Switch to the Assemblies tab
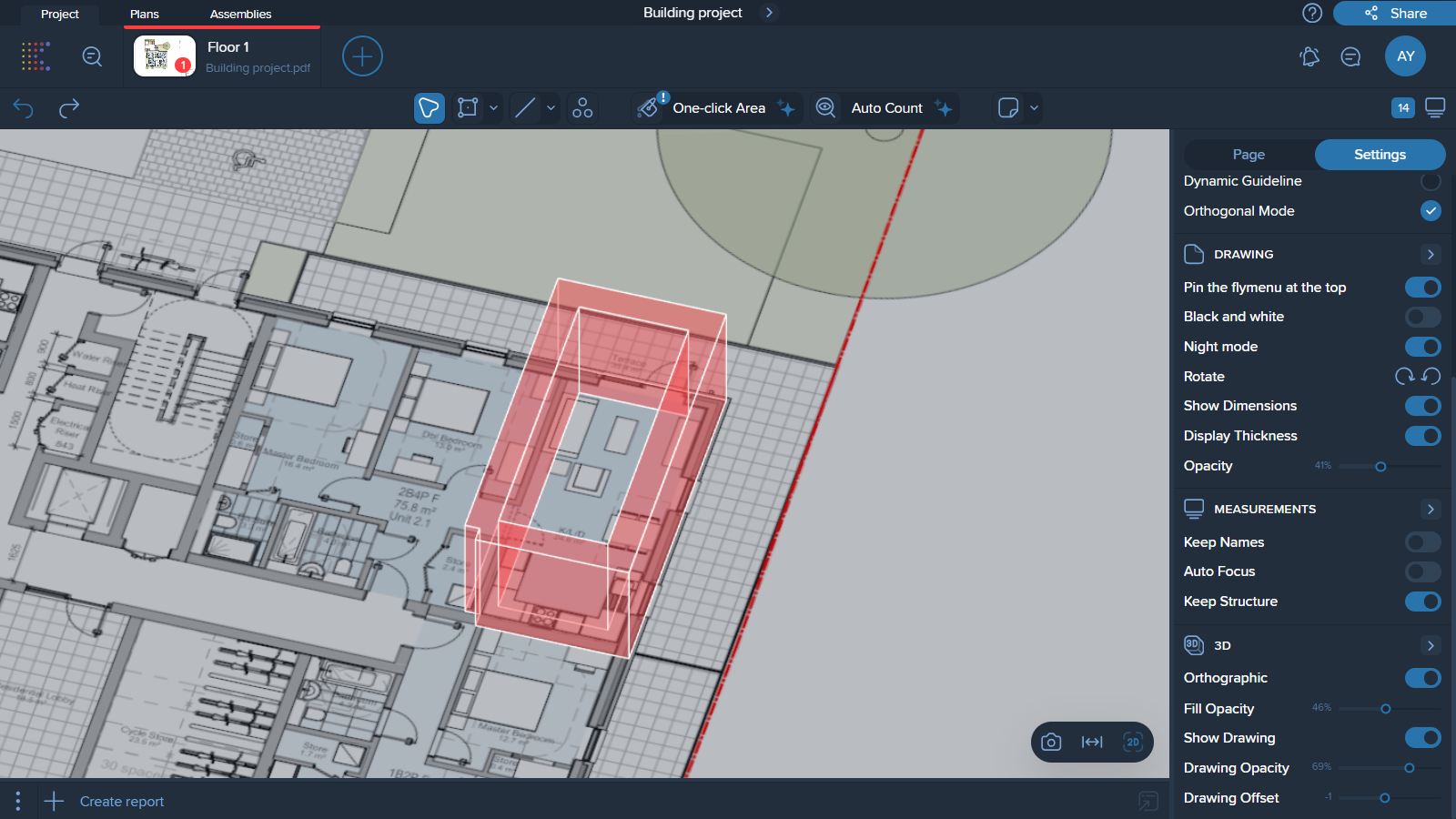1456x819 pixels. tap(240, 14)
